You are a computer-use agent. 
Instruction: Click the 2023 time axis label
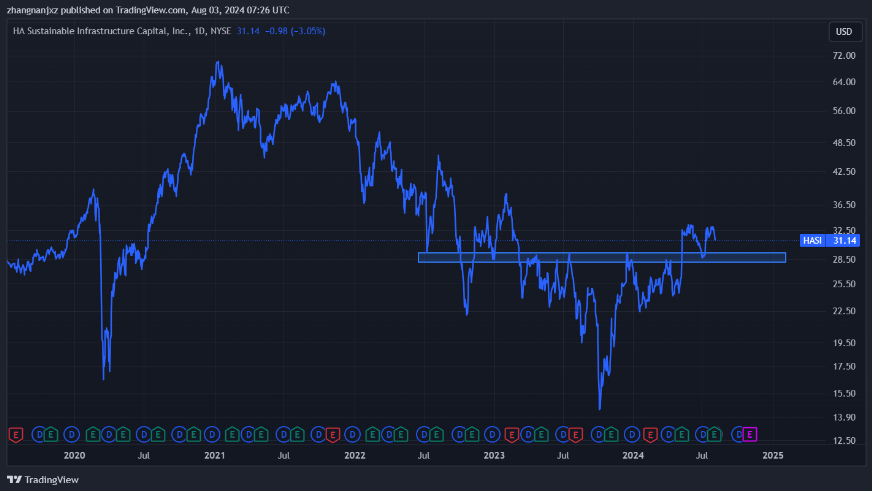coord(494,455)
